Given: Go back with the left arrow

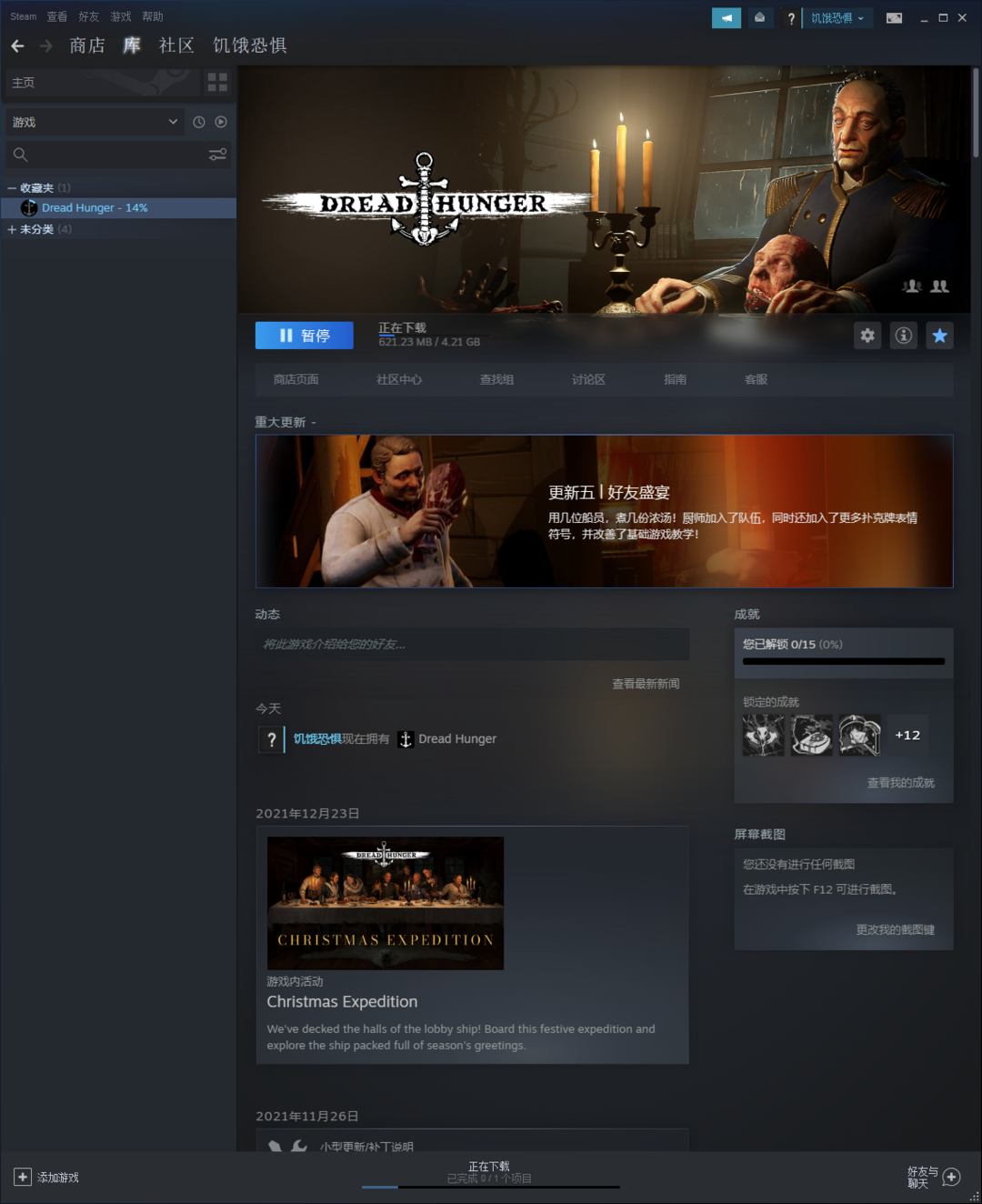Looking at the screenshot, I should [x=18, y=45].
